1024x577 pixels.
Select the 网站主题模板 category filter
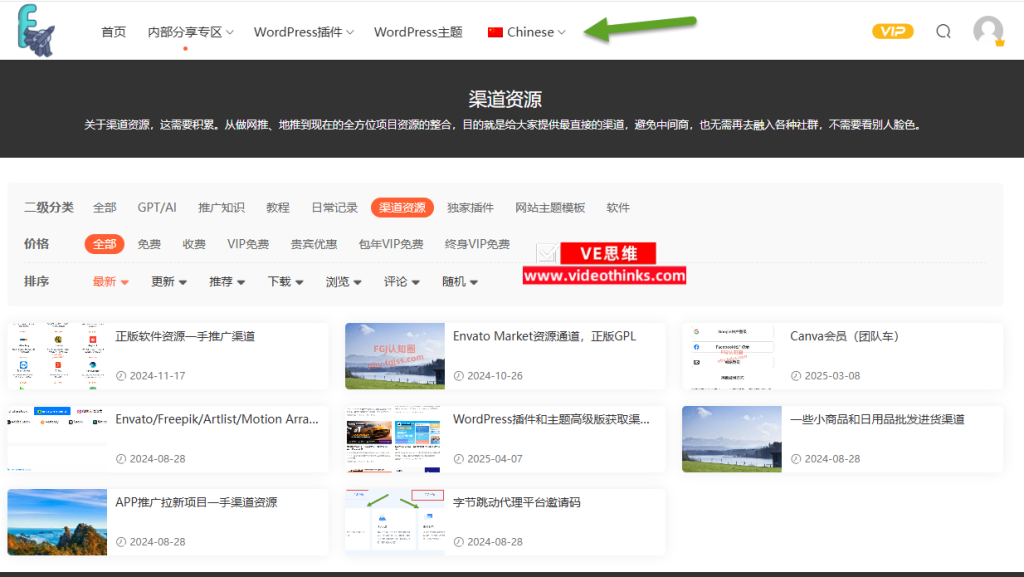click(550, 208)
